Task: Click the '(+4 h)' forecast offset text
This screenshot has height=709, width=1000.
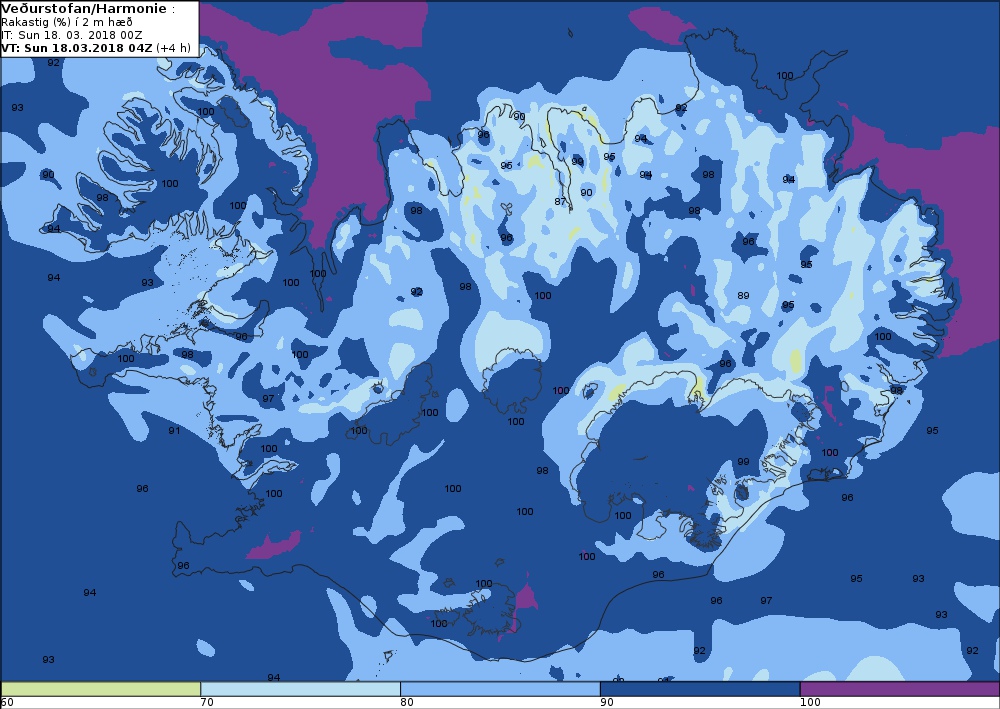Action: (x=173, y=48)
